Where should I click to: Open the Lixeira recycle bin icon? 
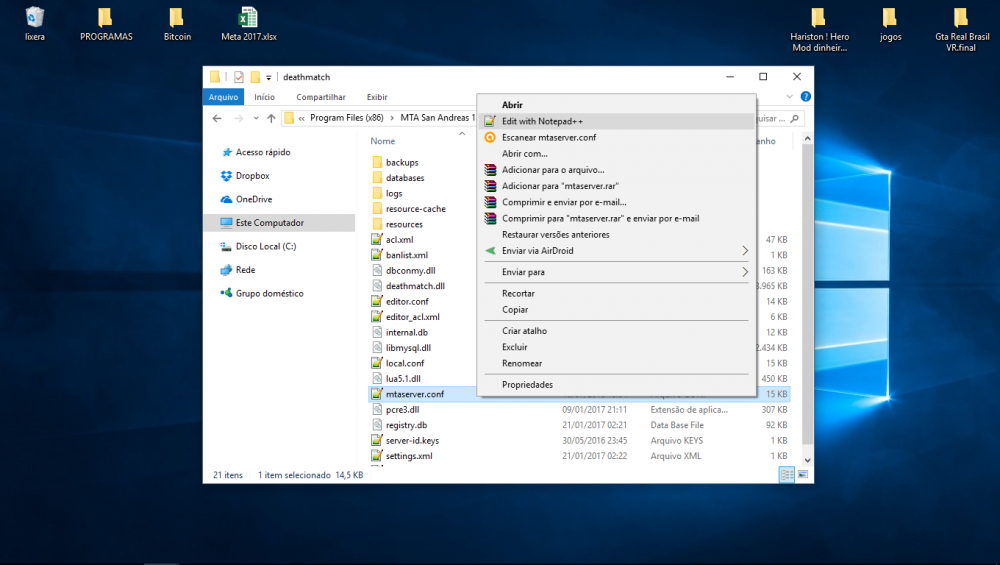pos(35,18)
